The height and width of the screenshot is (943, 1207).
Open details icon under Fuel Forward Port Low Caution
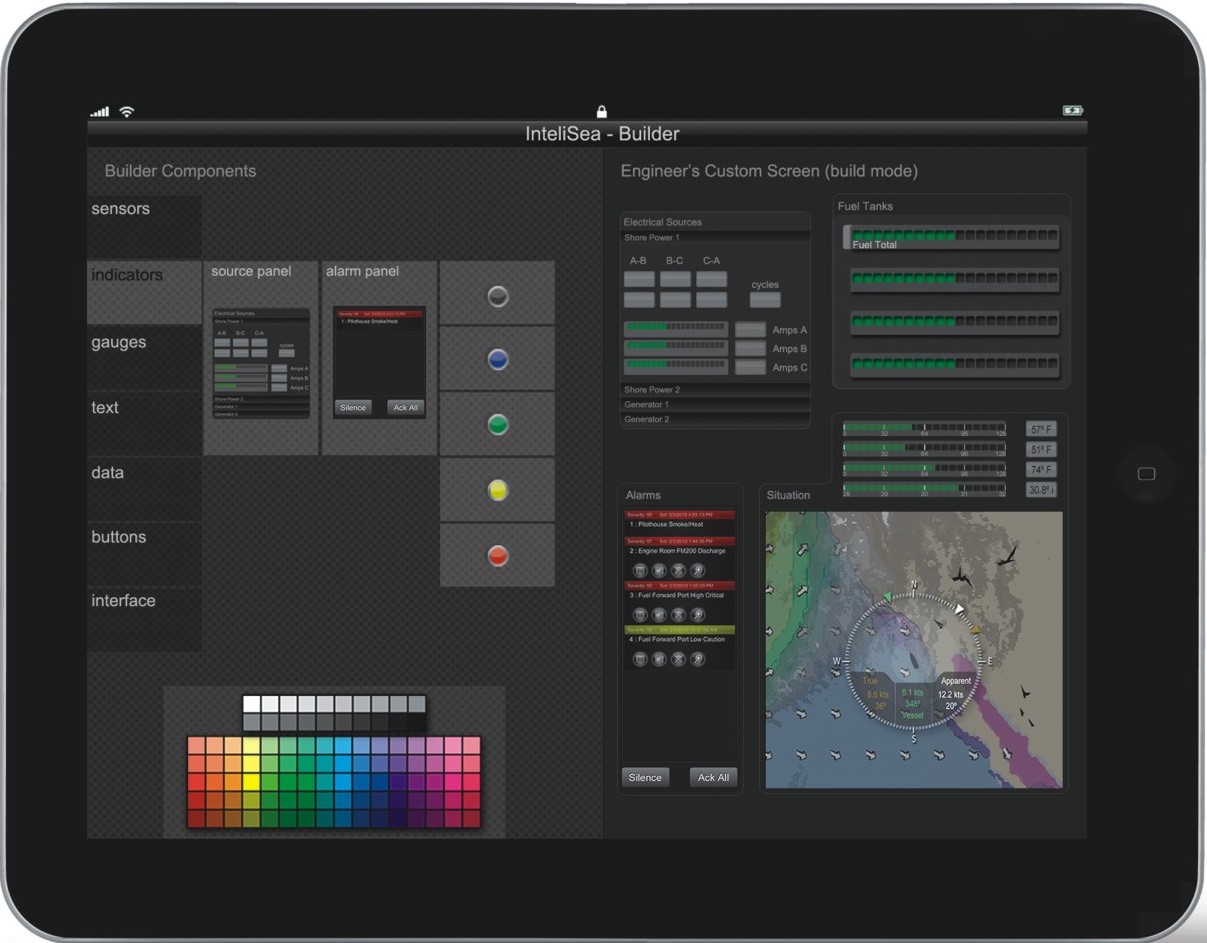640,659
